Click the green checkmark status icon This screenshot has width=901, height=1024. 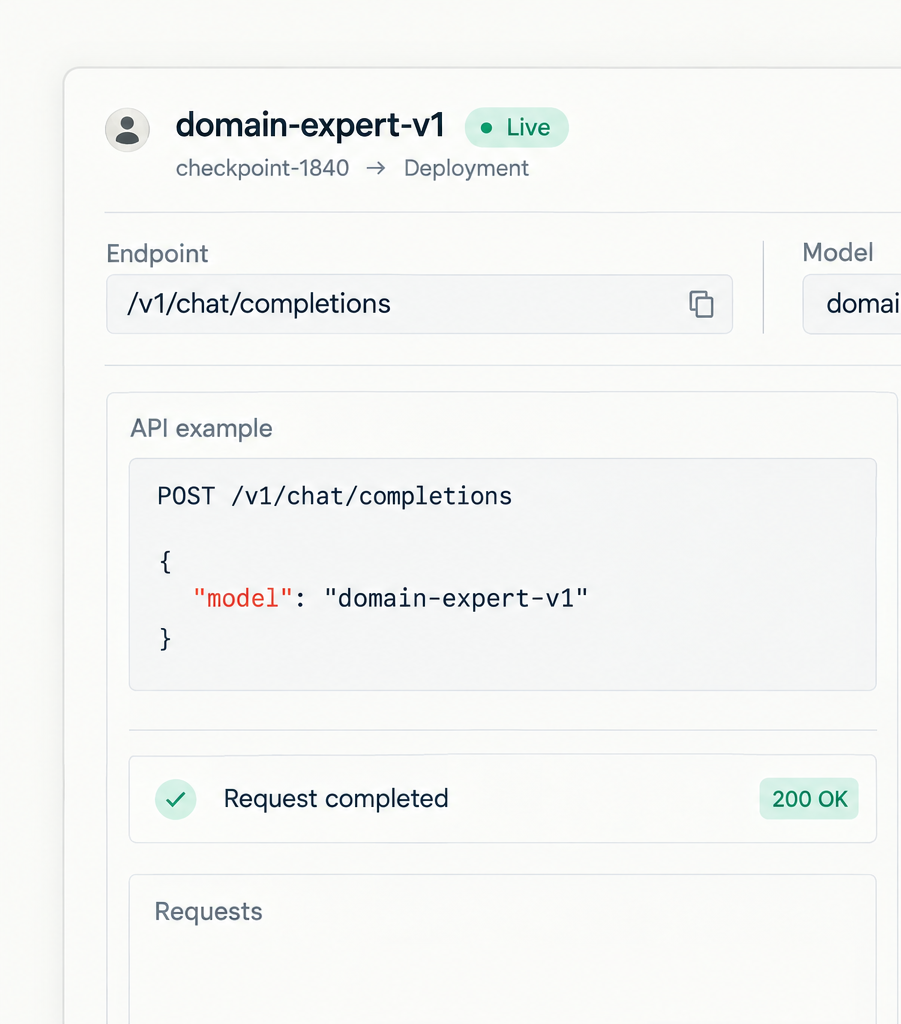[176, 799]
